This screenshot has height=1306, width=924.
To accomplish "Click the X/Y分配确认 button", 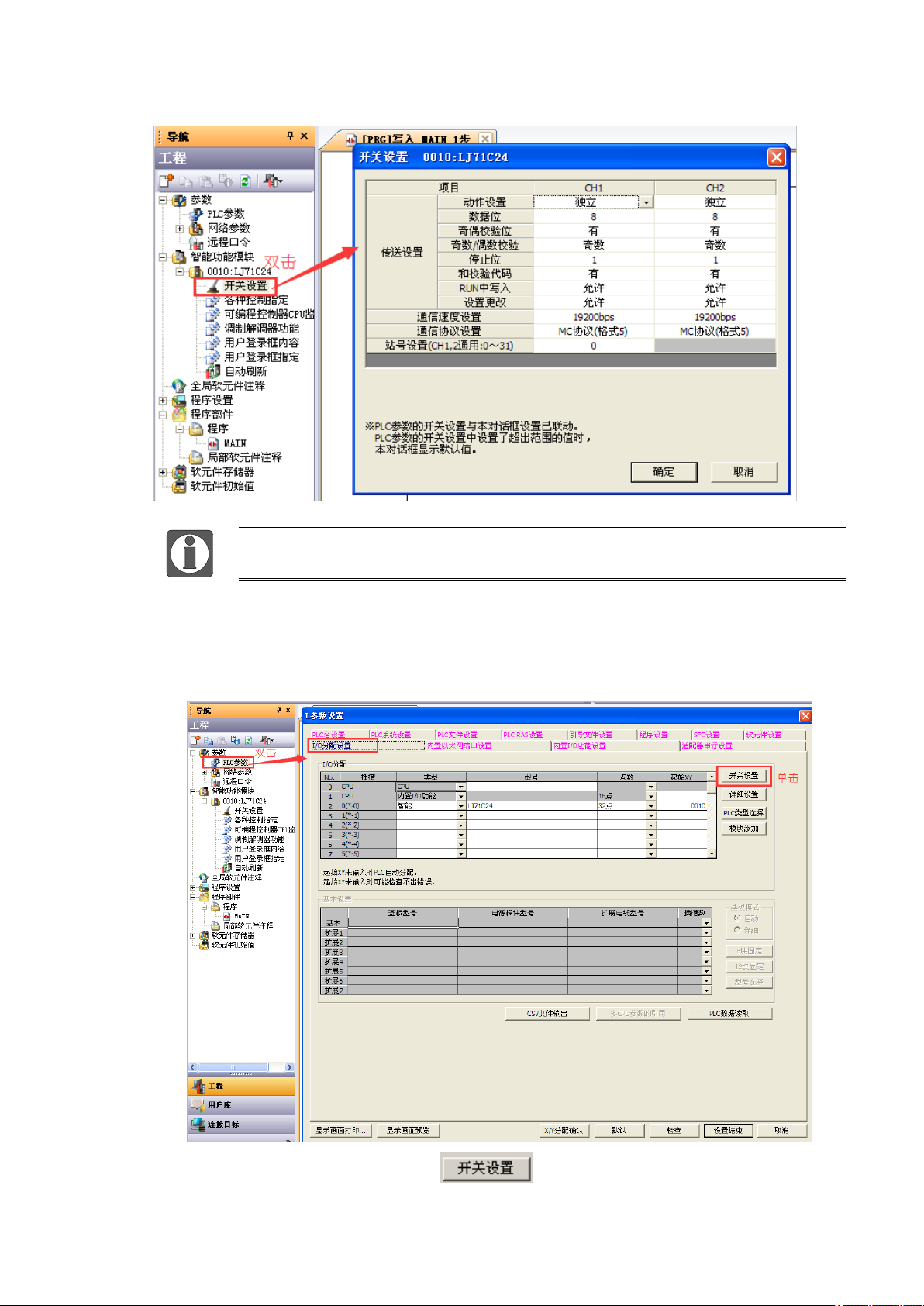I will coord(564,1131).
